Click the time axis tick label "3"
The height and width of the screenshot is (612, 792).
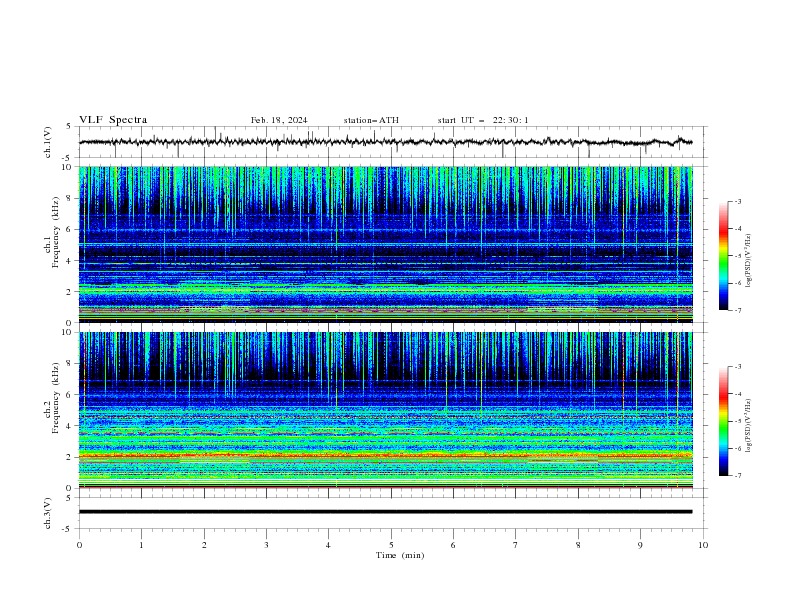266,545
